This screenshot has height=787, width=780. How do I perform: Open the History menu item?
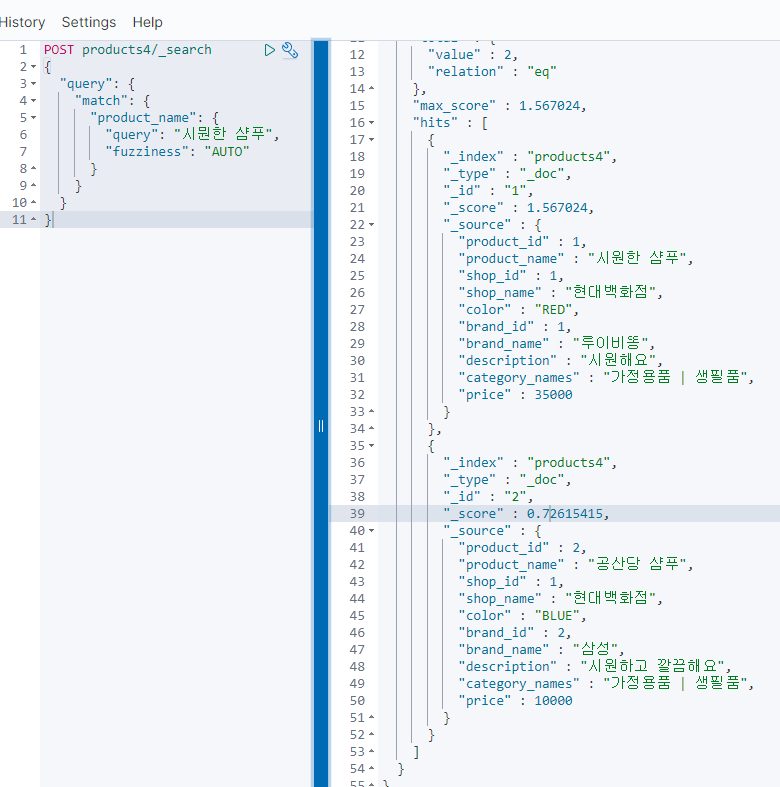tap(22, 22)
